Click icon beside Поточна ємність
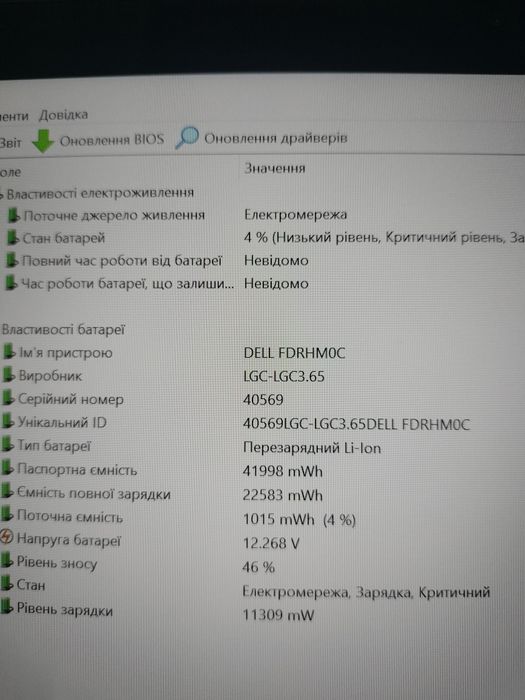The image size is (525, 700). coord(7,516)
